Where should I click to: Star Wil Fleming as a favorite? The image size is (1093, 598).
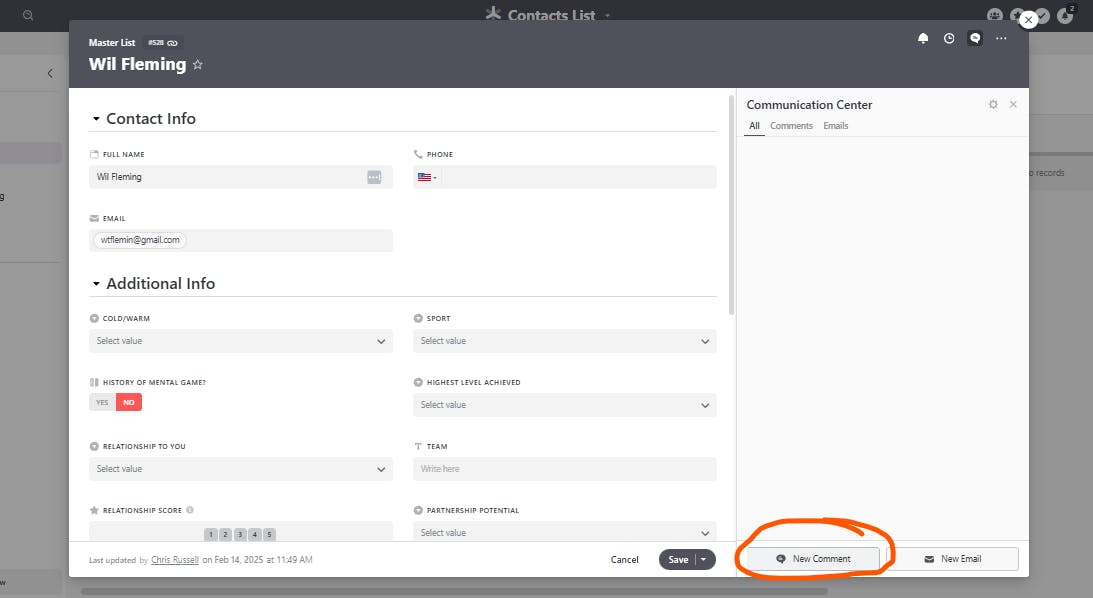[x=198, y=65]
